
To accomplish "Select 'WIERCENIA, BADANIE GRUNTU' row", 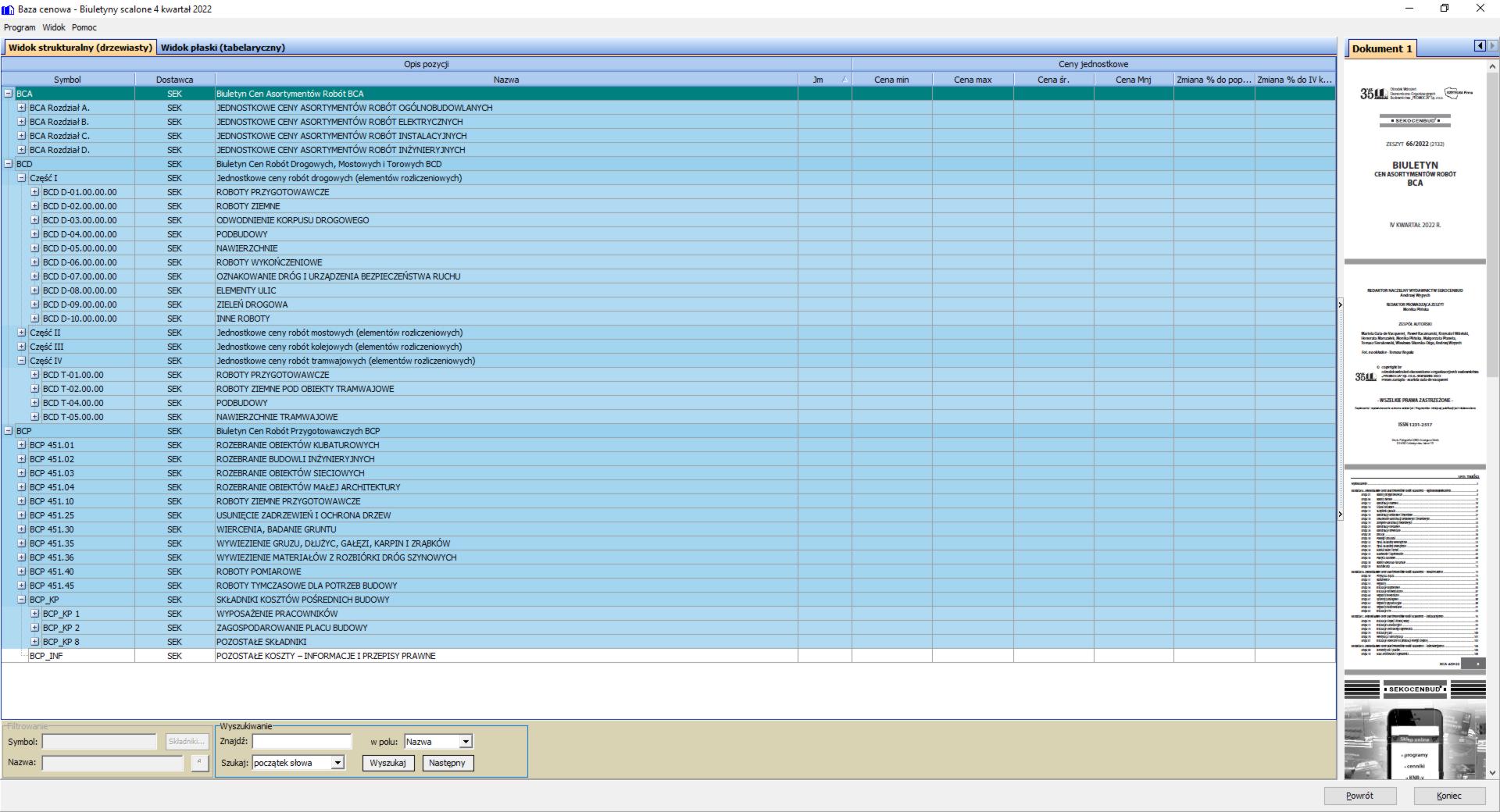I will point(668,529).
